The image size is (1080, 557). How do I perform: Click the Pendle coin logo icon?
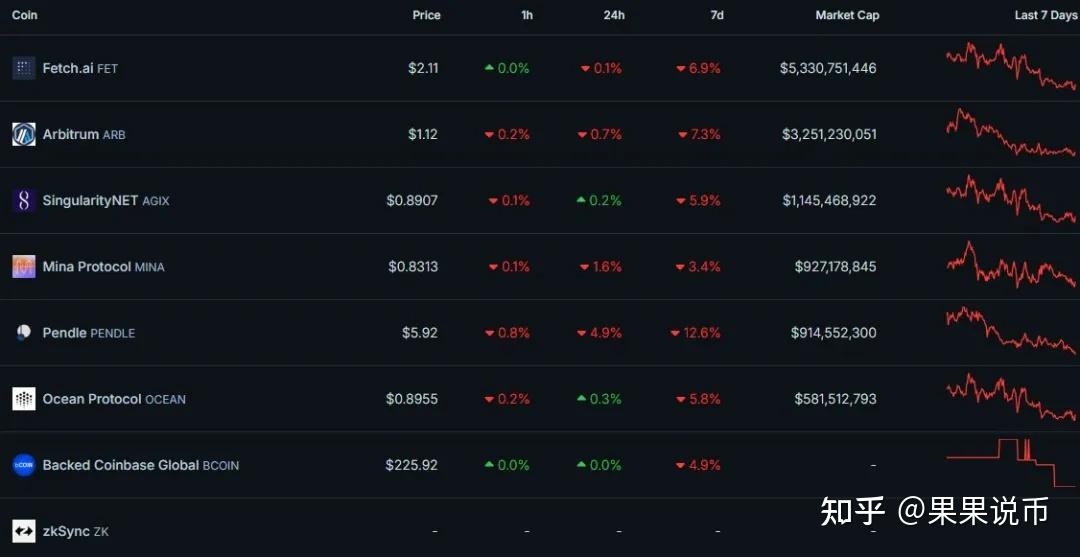coord(23,332)
